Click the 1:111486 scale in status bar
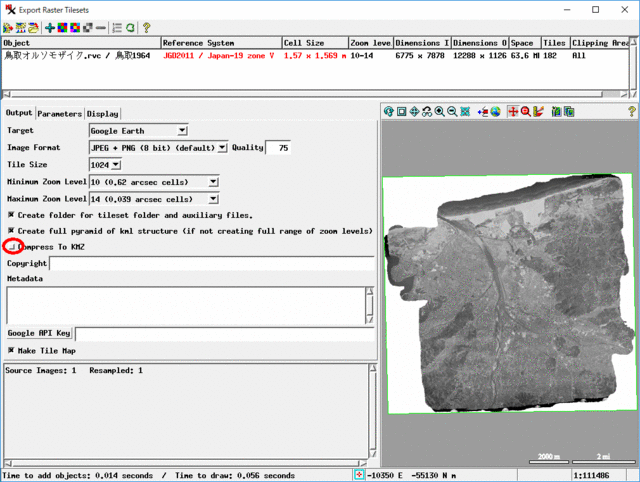 591,475
